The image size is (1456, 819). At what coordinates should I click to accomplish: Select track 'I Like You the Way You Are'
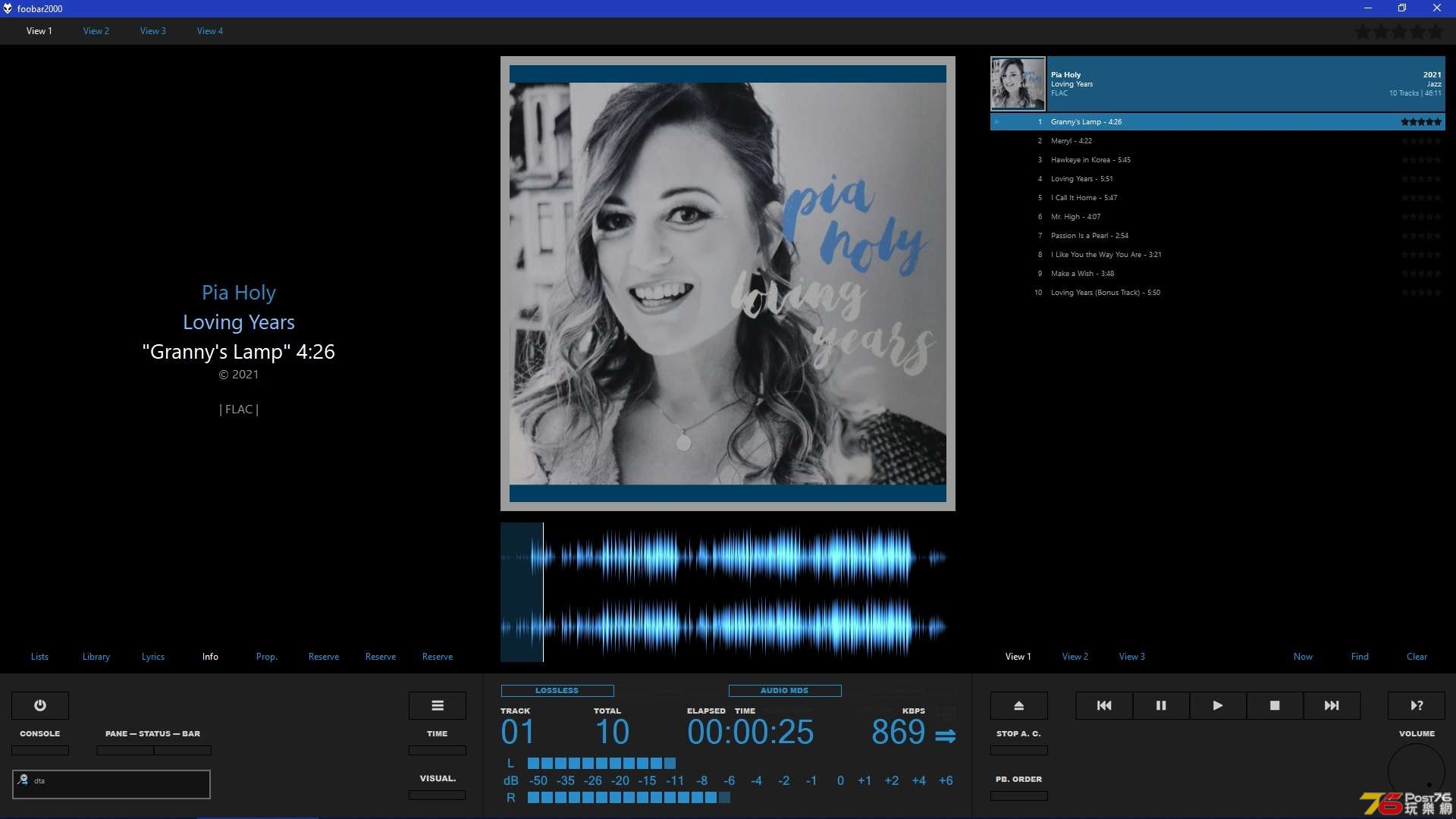pos(1218,255)
